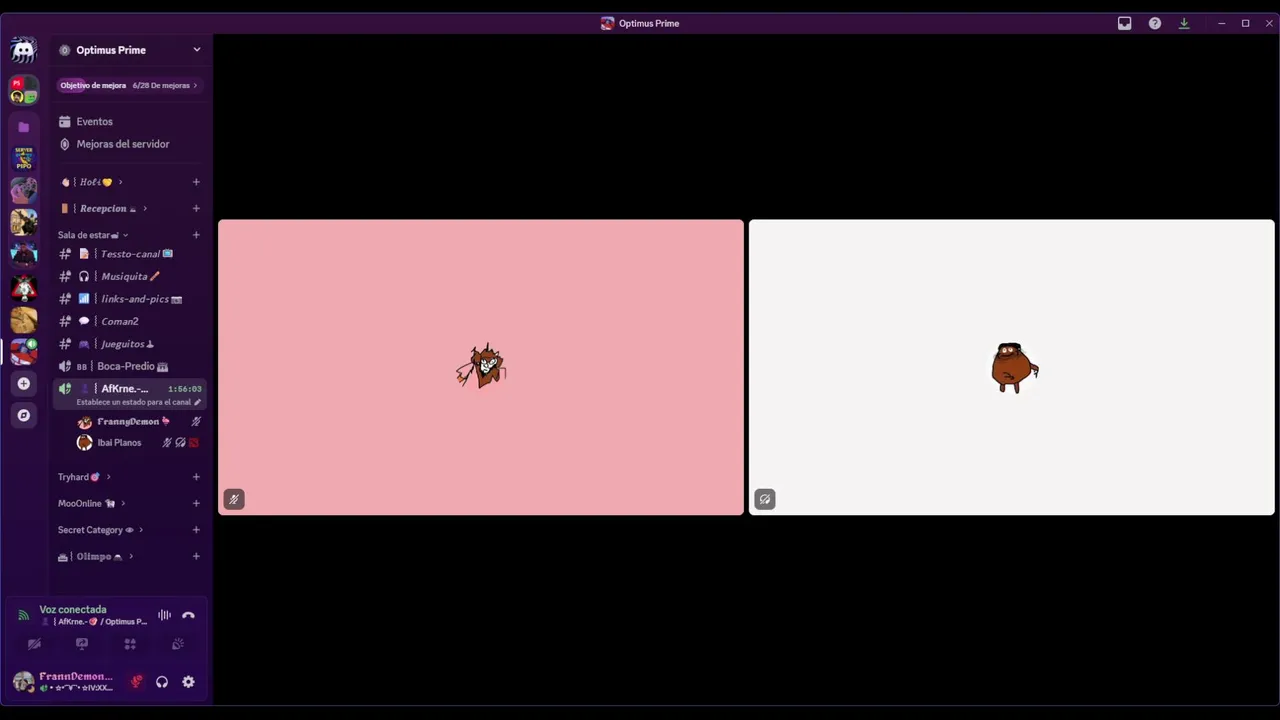The width and height of the screenshot is (1280, 720).
Task: Toggle the microphone mute button
Action: point(136,682)
